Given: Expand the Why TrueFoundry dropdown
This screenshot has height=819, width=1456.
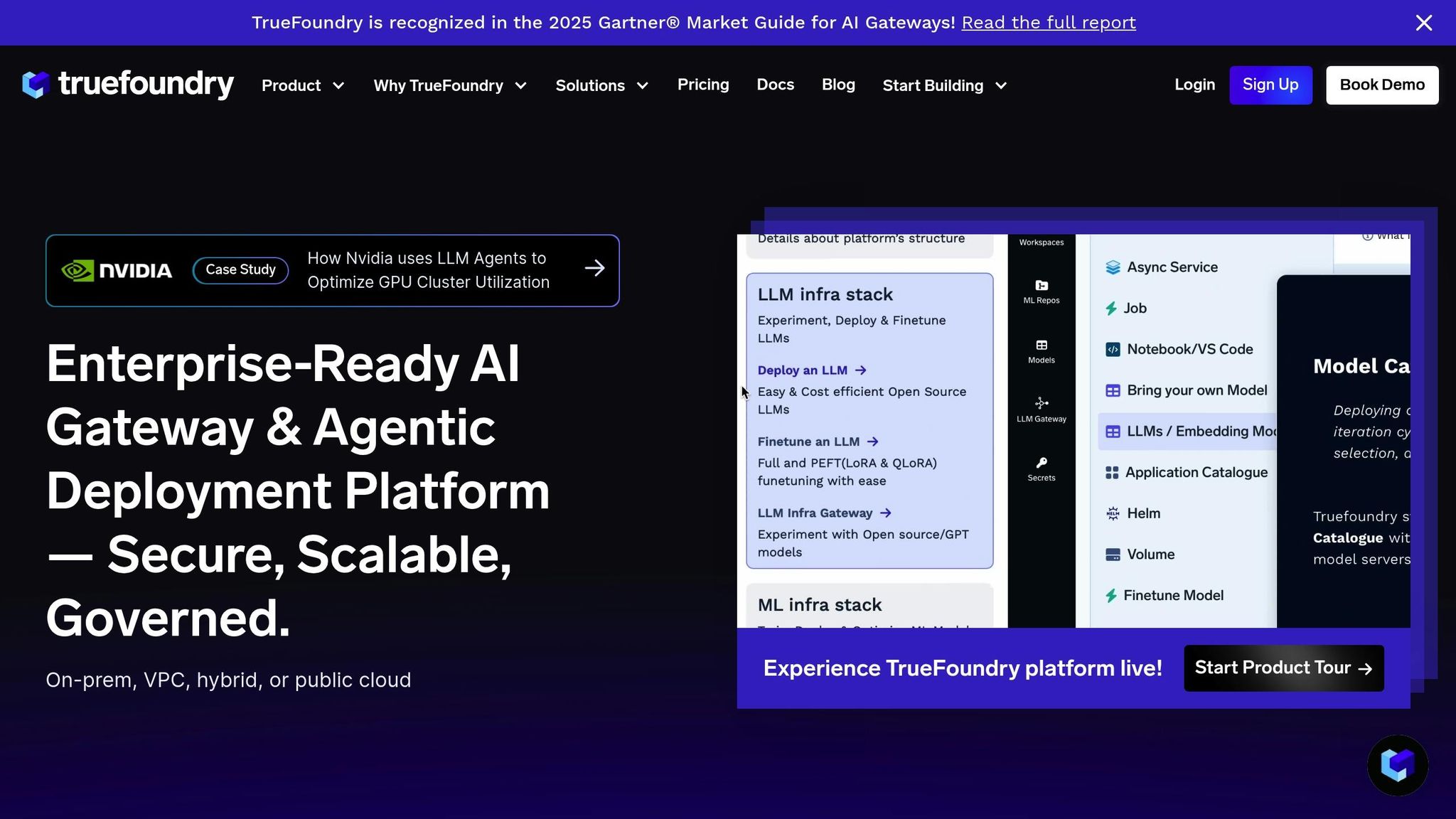Looking at the screenshot, I should pyautogui.click(x=450, y=85).
